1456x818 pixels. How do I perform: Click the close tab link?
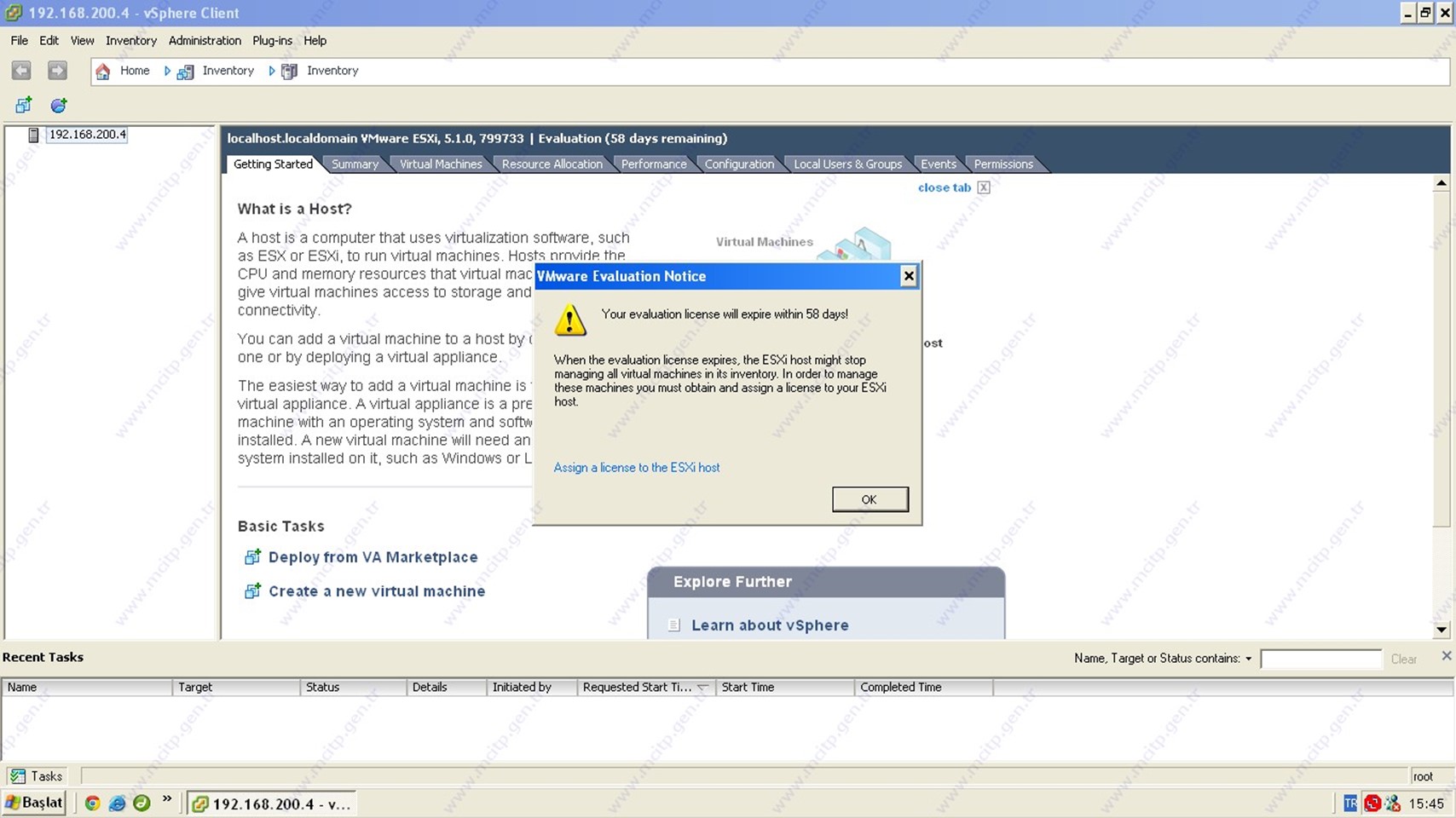944,187
